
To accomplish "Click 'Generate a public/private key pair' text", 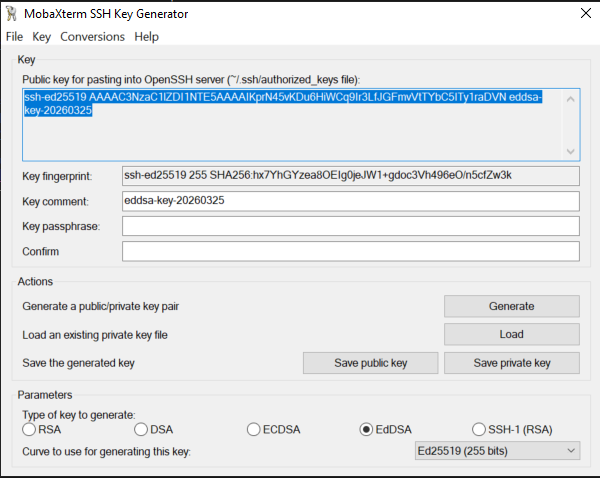I will click(101, 307).
